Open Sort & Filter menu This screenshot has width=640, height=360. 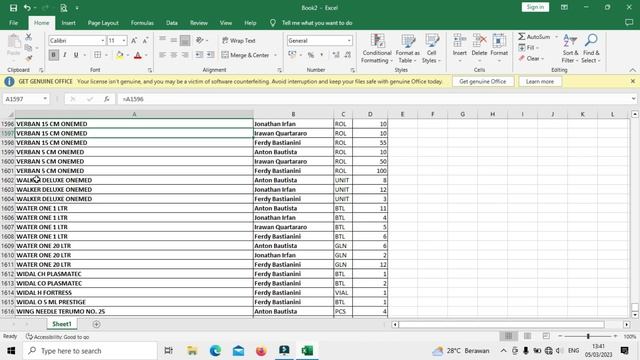tap(570, 49)
